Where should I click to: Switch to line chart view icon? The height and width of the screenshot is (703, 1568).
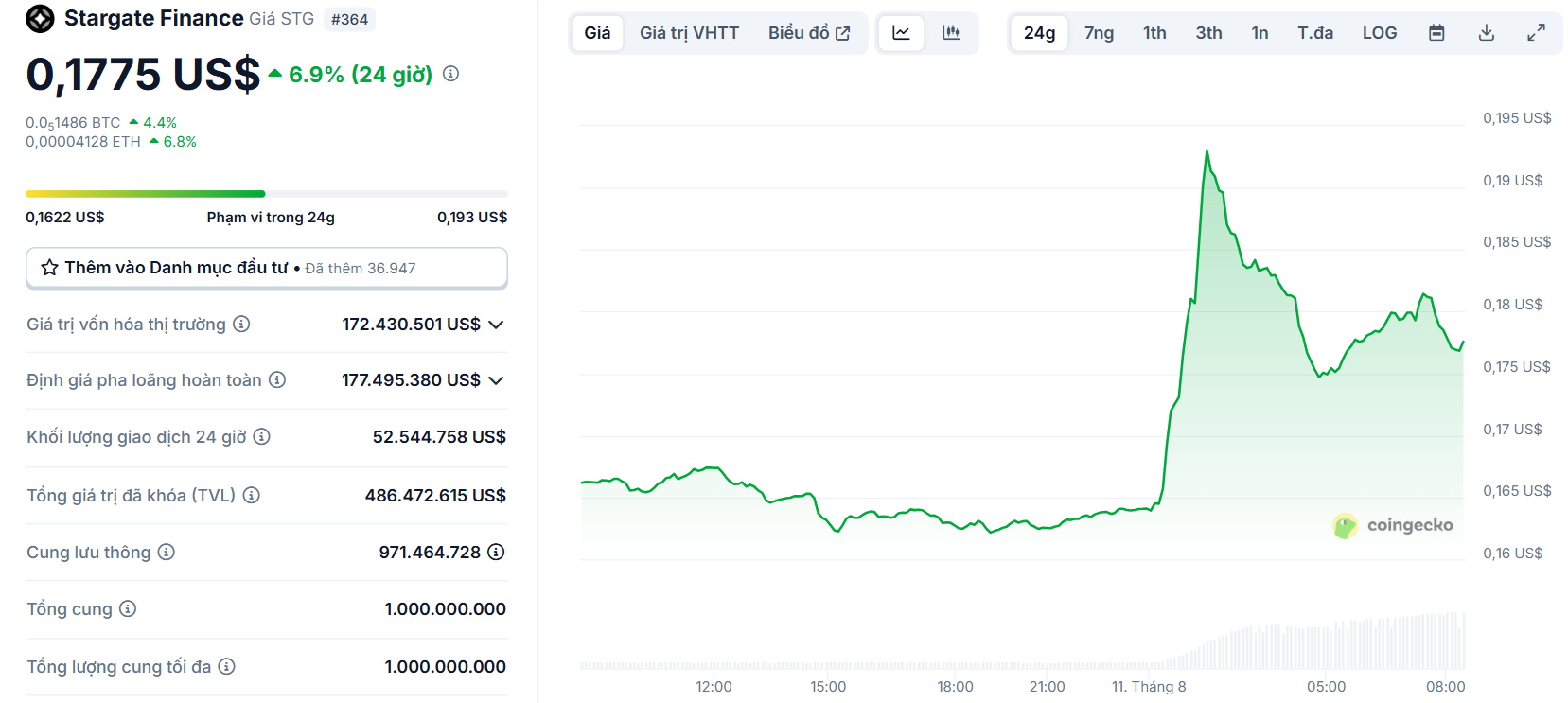pos(901,33)
